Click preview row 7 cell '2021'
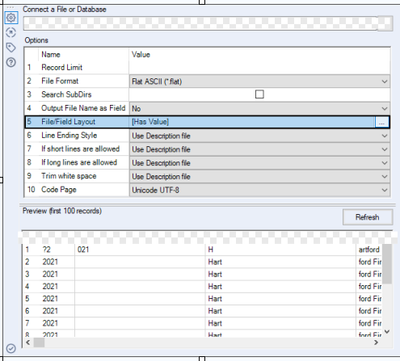The width and height of the screenshot is (400, 361). click(x=58, y=323)
